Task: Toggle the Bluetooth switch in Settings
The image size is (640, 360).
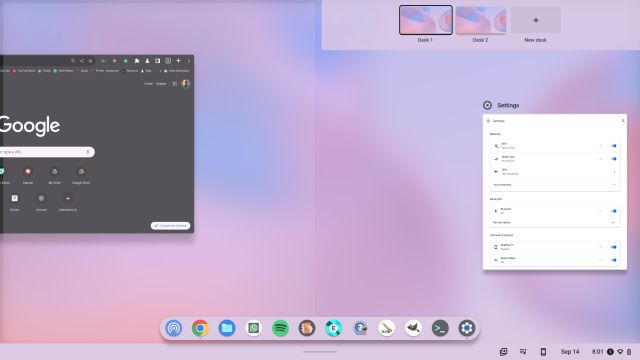Action: click(613, 211)
